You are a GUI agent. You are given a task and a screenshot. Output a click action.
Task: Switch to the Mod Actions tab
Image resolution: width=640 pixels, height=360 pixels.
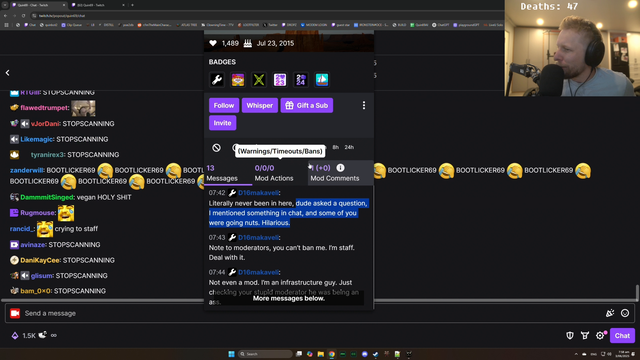274,173
